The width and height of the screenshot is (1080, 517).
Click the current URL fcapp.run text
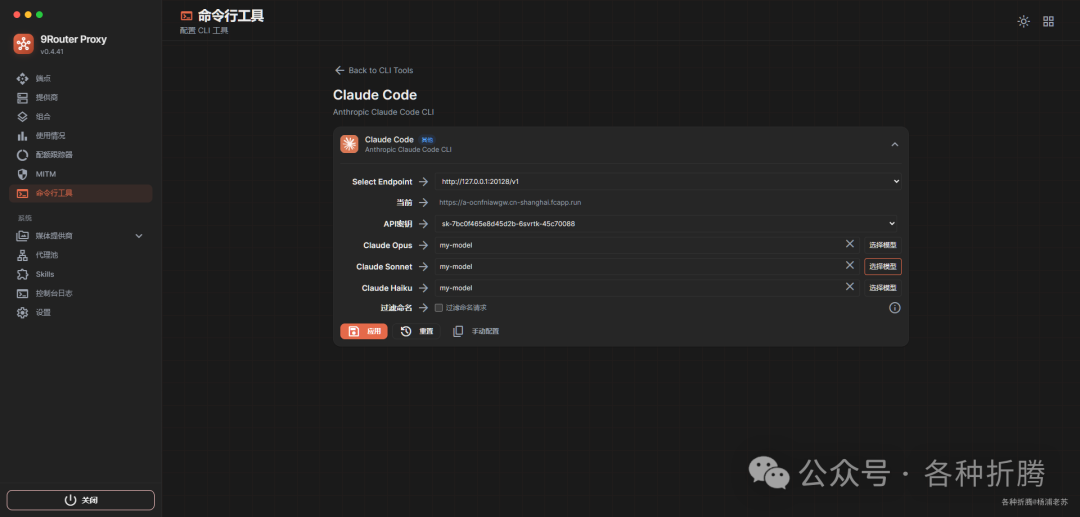click(510, 202)
